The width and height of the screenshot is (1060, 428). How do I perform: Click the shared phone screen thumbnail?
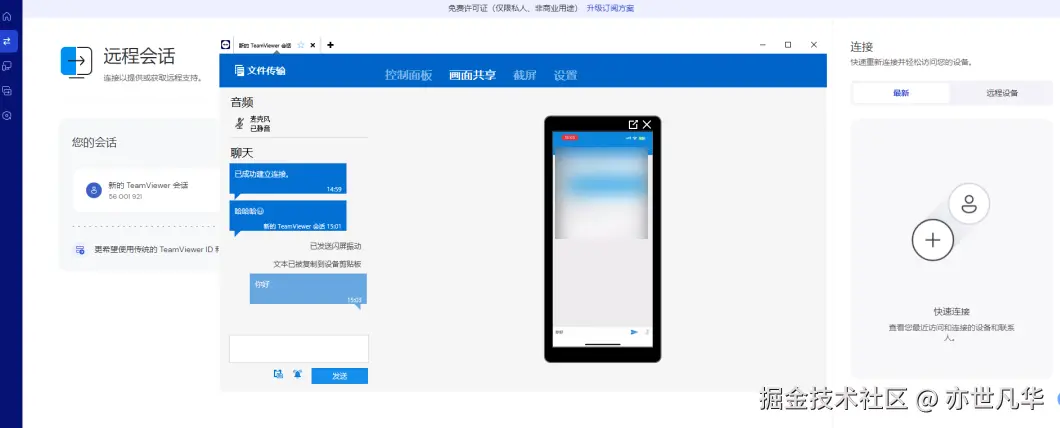(x=602, y=239)
